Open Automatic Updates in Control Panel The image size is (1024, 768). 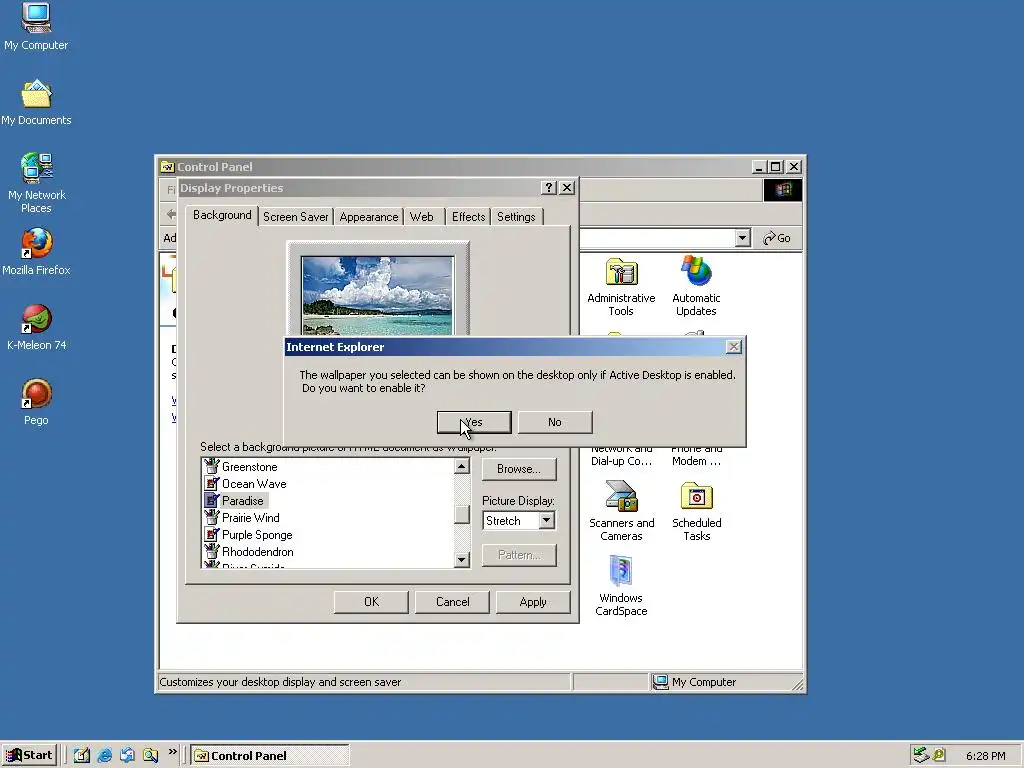pyautogui.click(x=696, y=286)
